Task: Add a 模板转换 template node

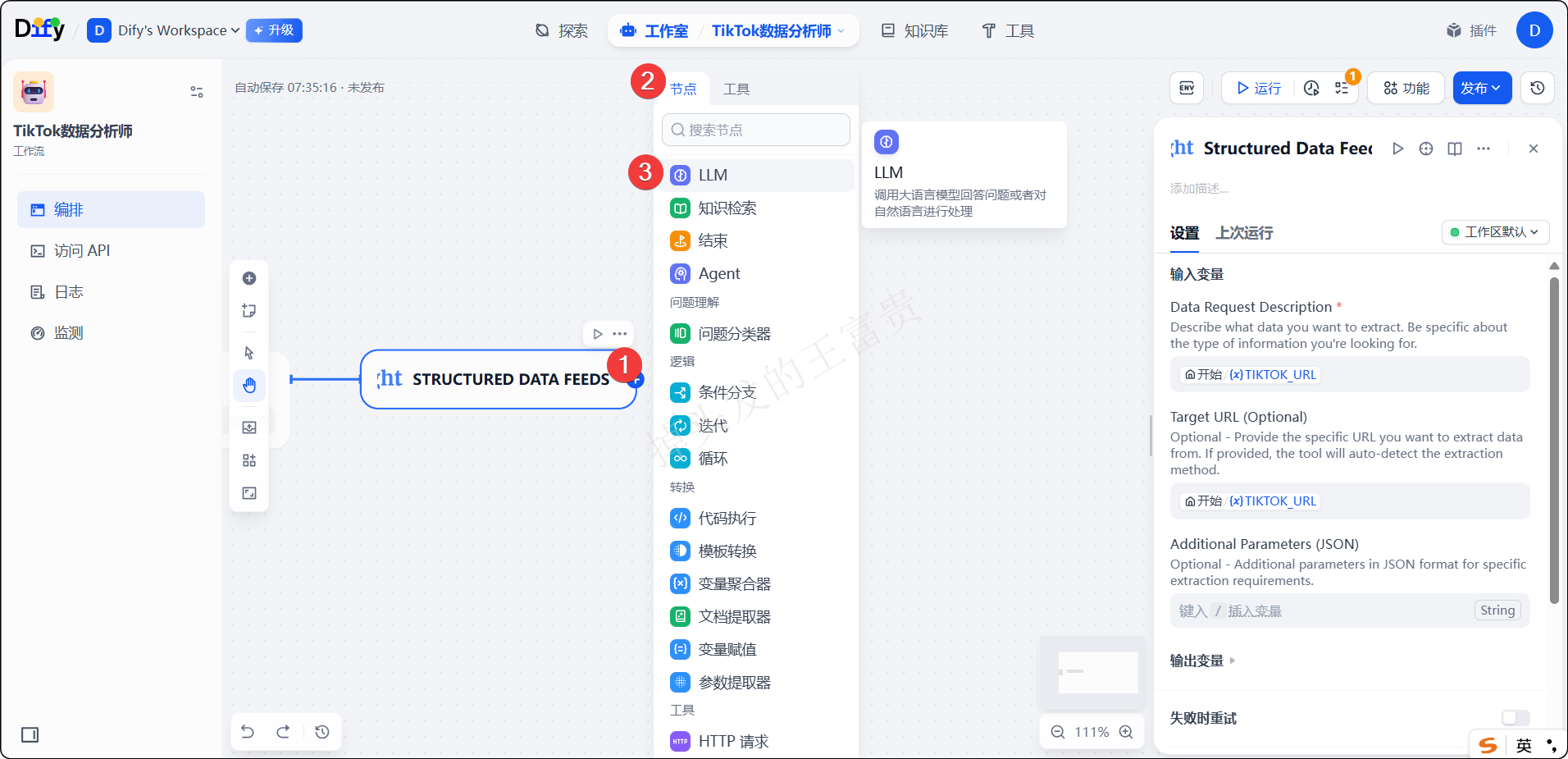Action: click(x=758, y=551)
